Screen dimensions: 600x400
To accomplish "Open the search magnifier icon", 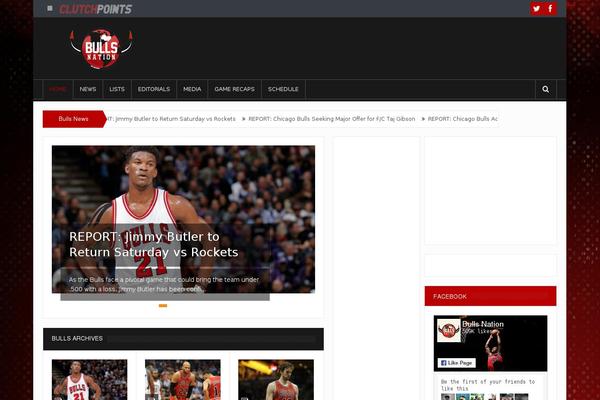I will [546, 89].
